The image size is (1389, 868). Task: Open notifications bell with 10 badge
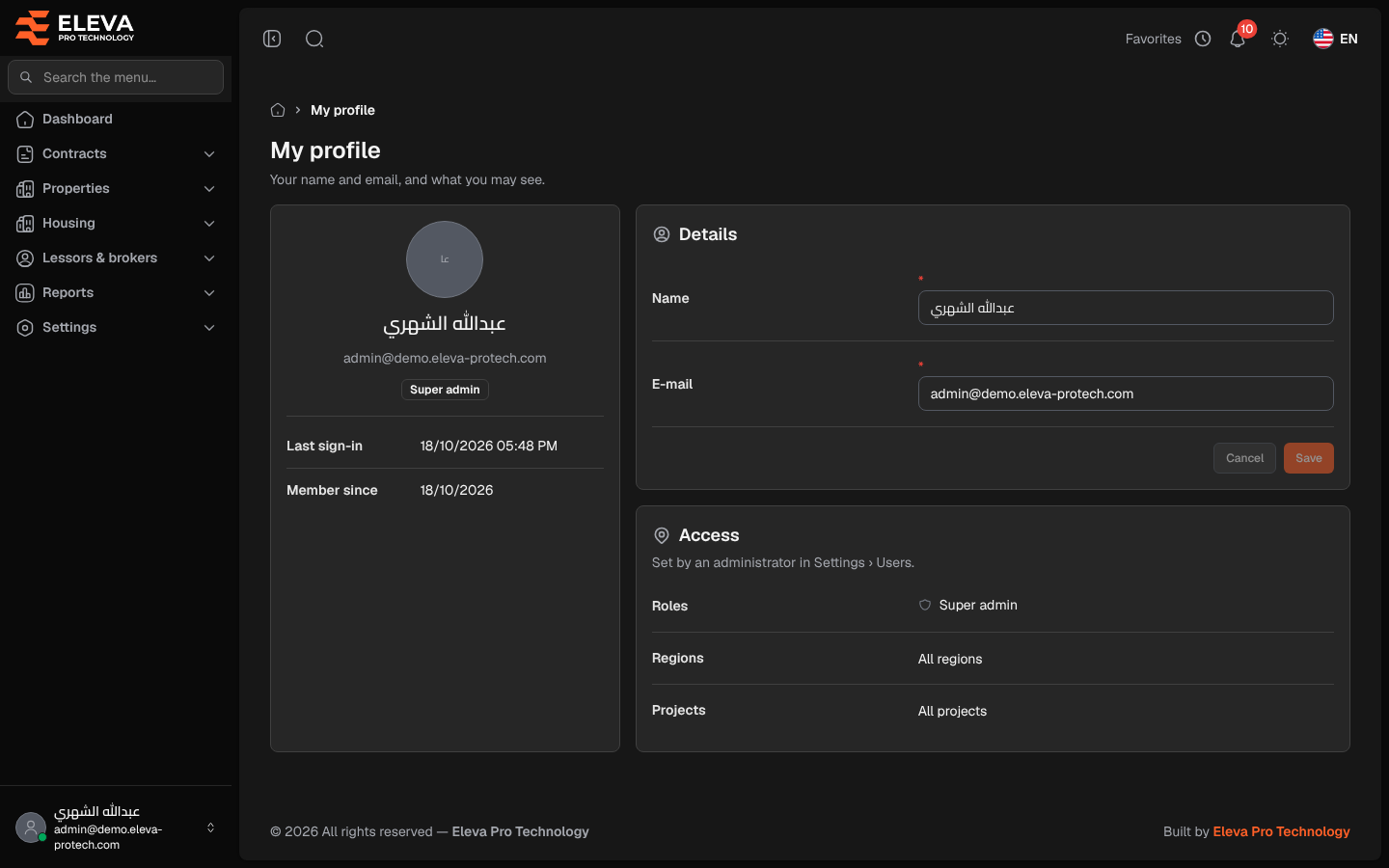(1239, 38)
